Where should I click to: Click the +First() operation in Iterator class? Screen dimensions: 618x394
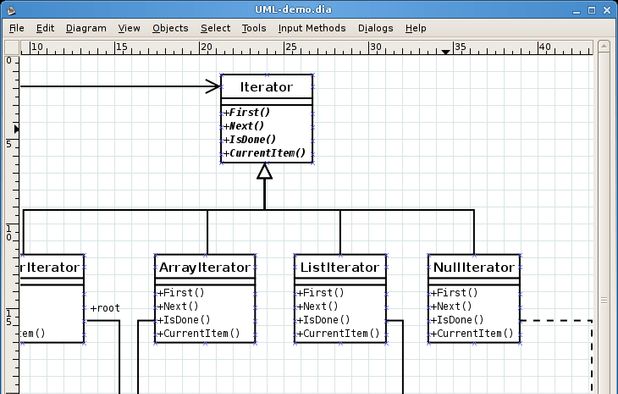tap(246, 112)
